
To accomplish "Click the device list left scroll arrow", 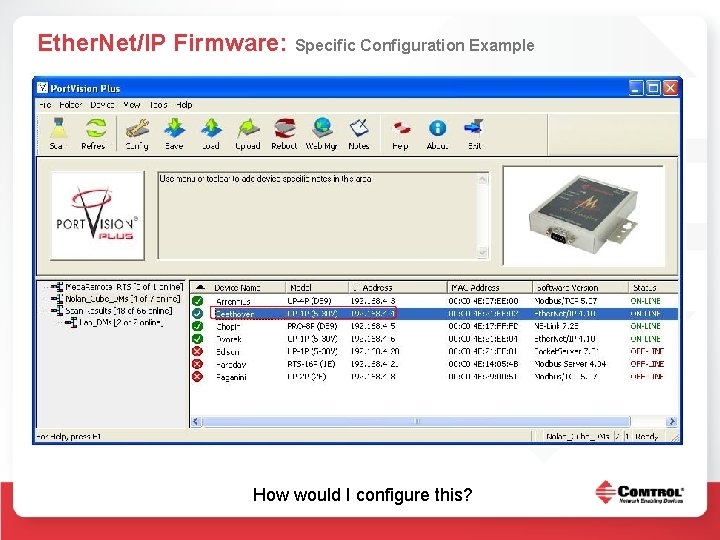I will [x=196, y=422].
